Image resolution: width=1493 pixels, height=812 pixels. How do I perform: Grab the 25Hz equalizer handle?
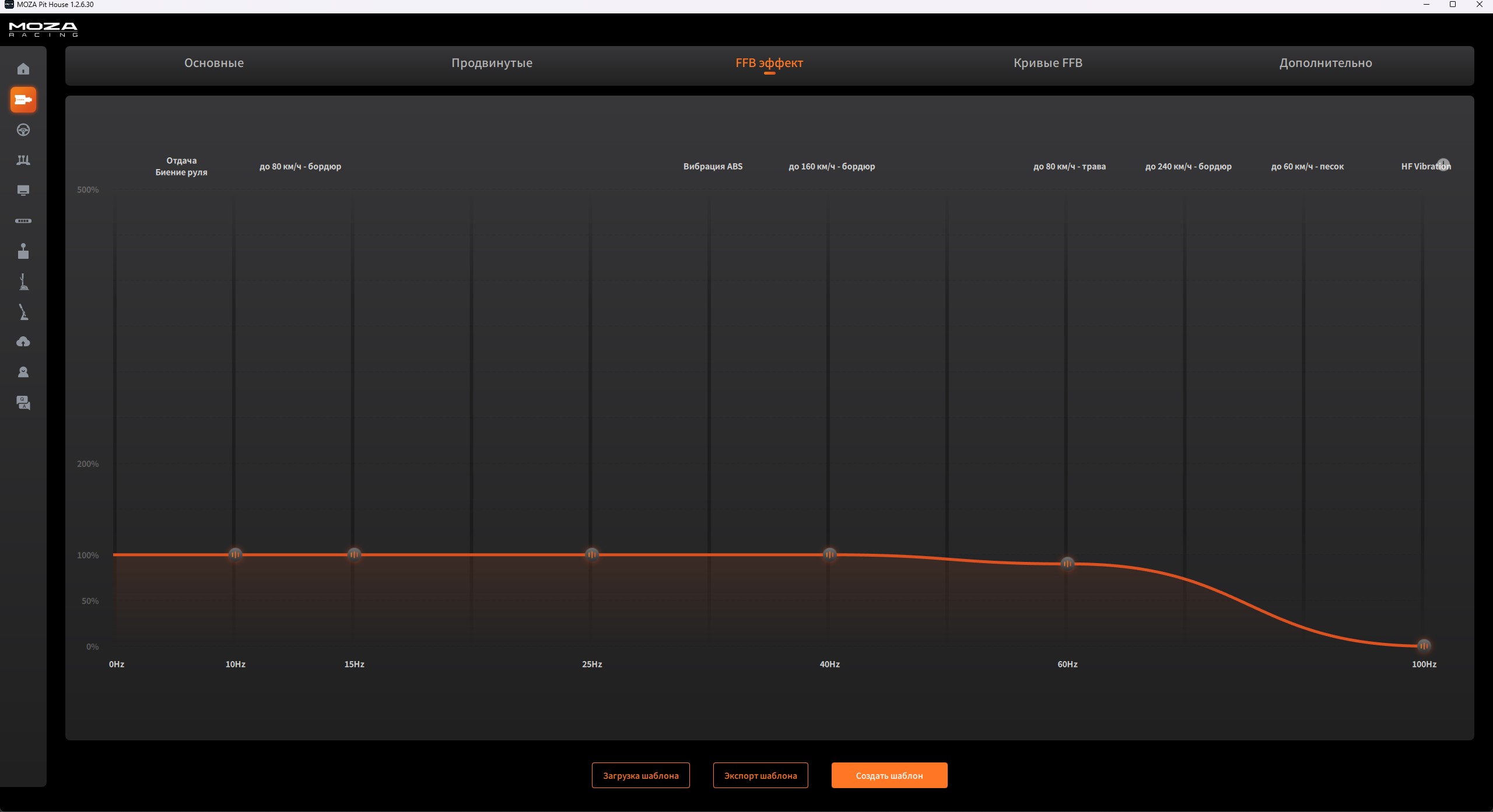pos(592,554)
